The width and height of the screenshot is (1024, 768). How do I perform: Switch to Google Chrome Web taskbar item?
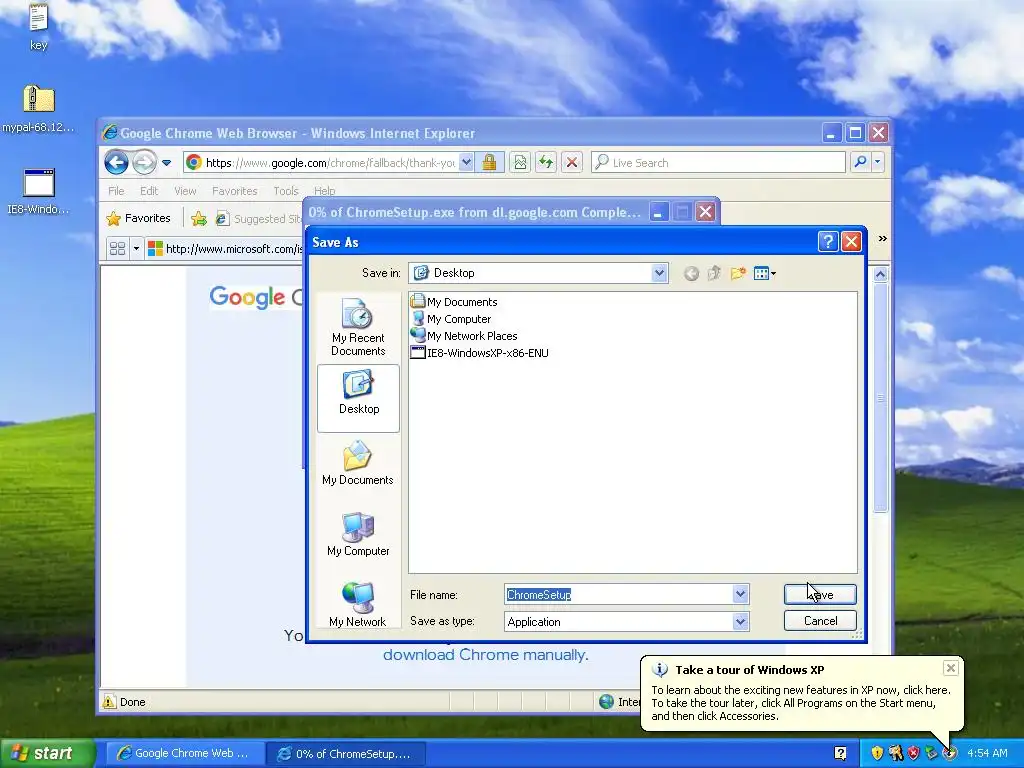(184, 753)
